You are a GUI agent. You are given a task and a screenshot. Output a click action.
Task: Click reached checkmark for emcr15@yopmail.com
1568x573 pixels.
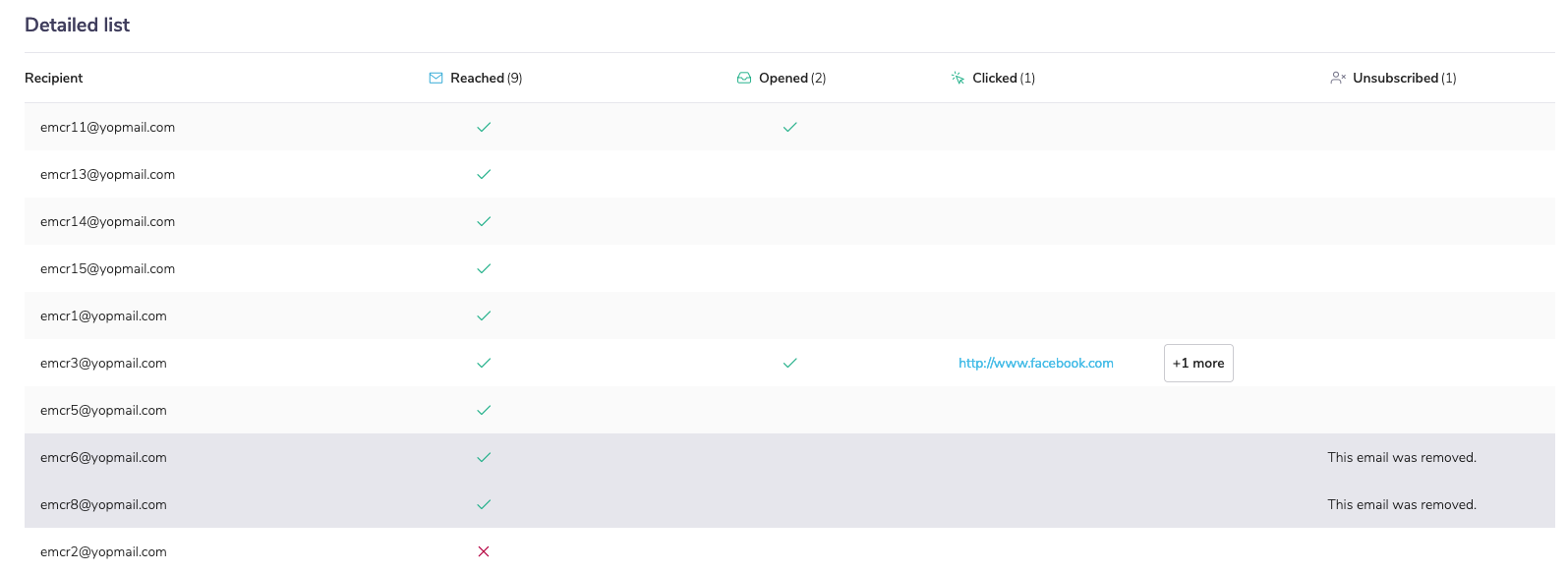484,268
